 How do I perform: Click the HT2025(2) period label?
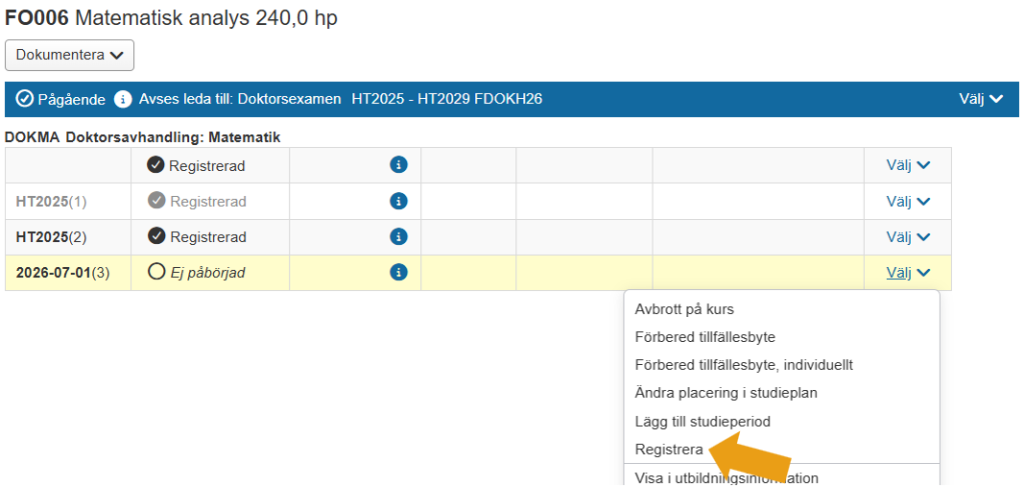click(x=52, y=237)
